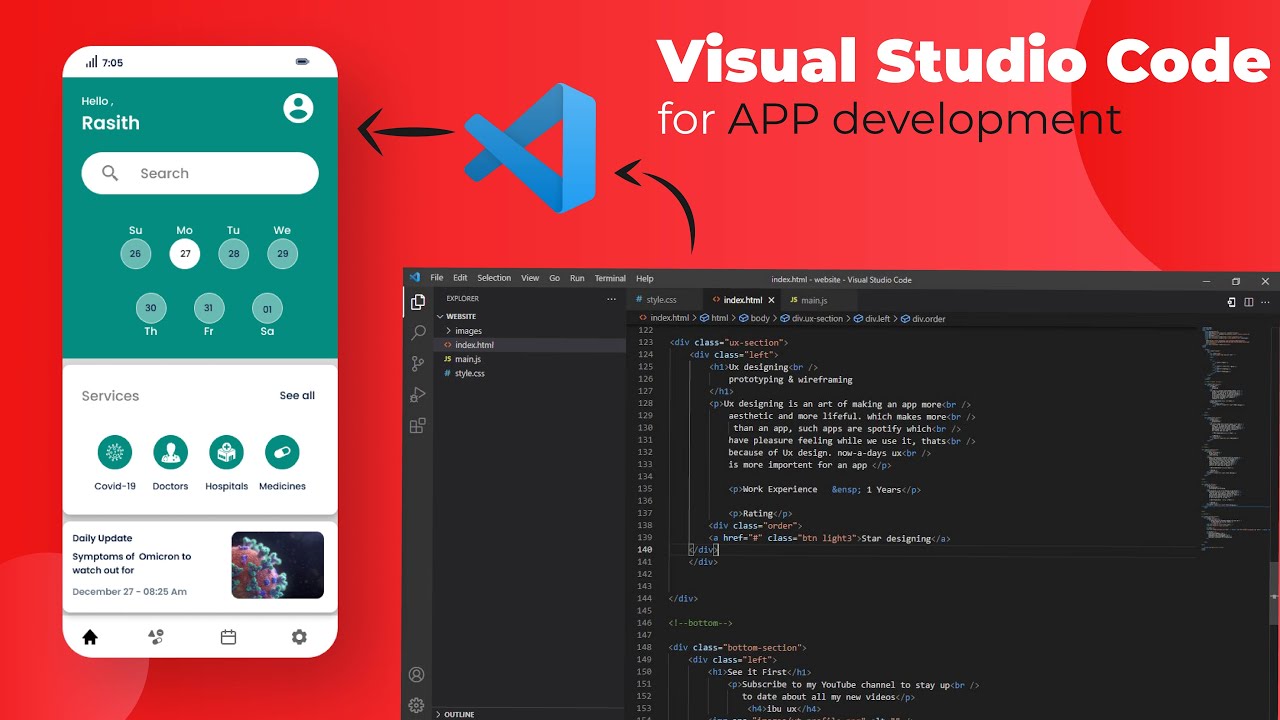Open the Manage gear in VS Code
This screenshot has height=720, width=1280.
pyautogui.click(x=417, y=705)
